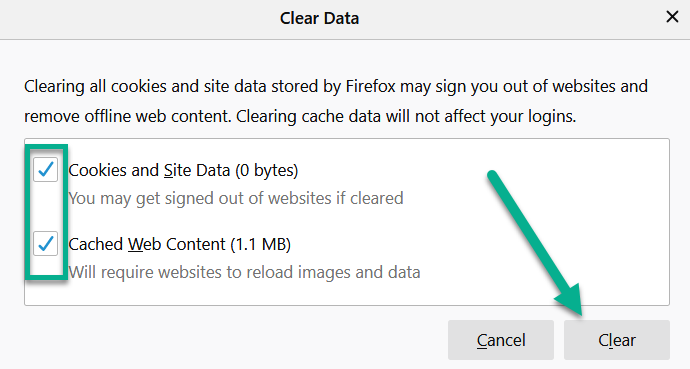The height and width of the screenshot is (369, 690).
Task: Toggle via the Cached Web Content label
Action: coord(180,244)
